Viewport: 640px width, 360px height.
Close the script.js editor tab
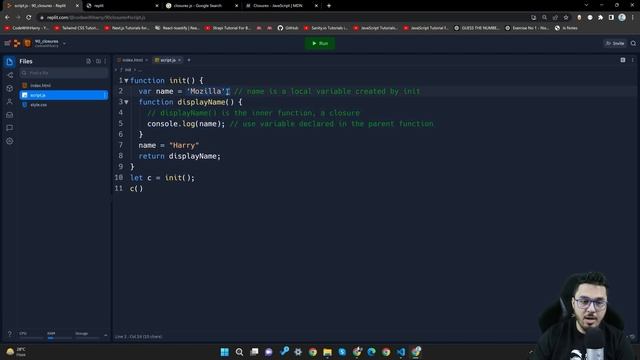[179, 60]
